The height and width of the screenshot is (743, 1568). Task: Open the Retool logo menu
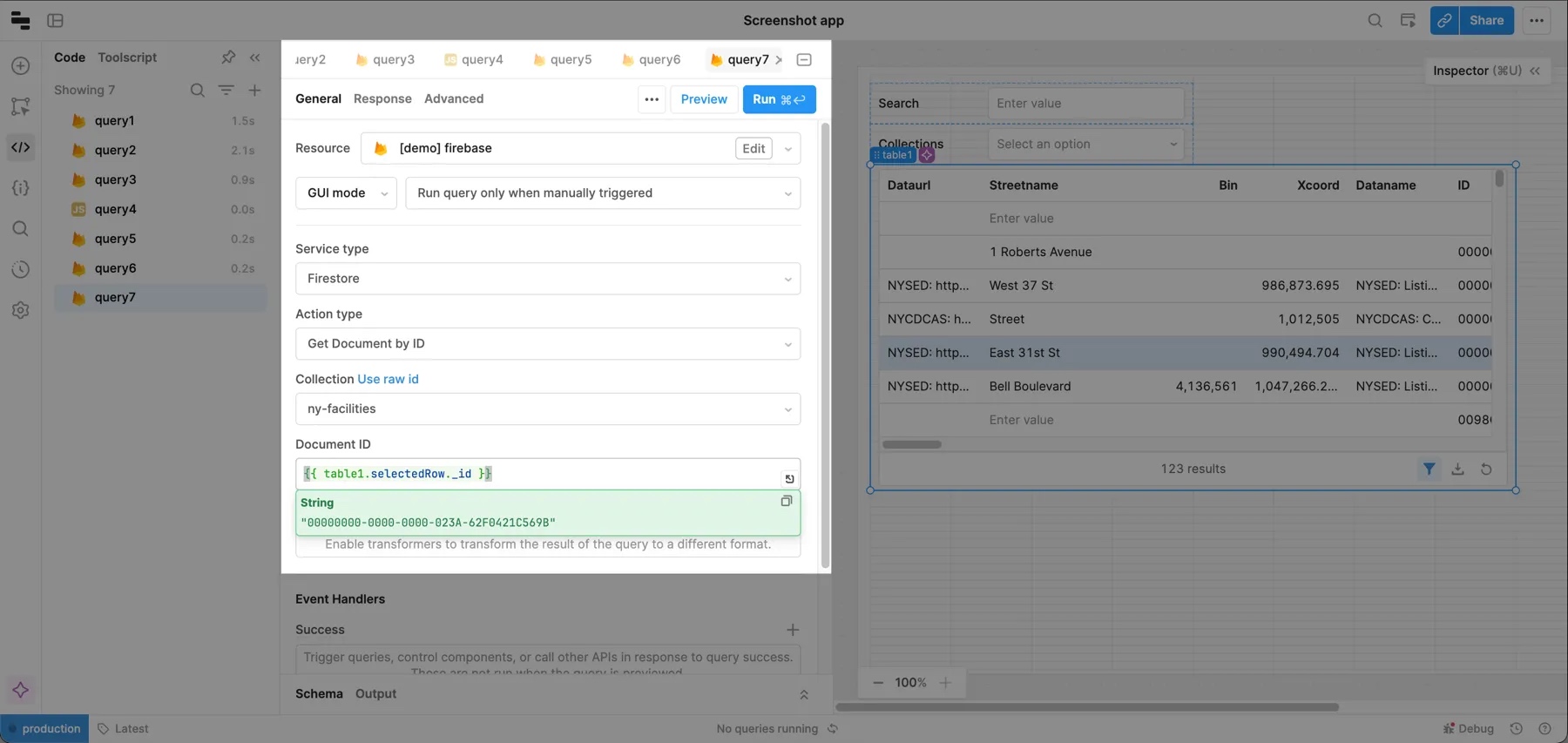coord(20,20)
